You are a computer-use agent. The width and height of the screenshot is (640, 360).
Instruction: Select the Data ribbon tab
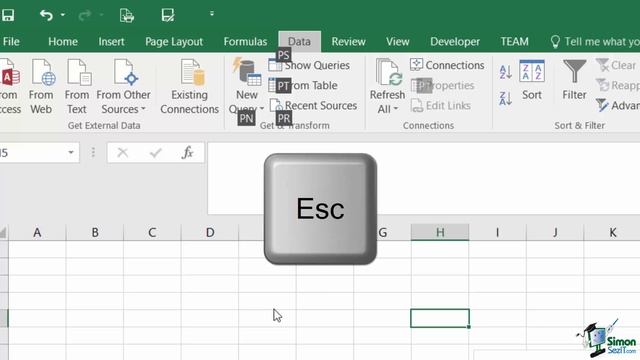tap(299, 42)
